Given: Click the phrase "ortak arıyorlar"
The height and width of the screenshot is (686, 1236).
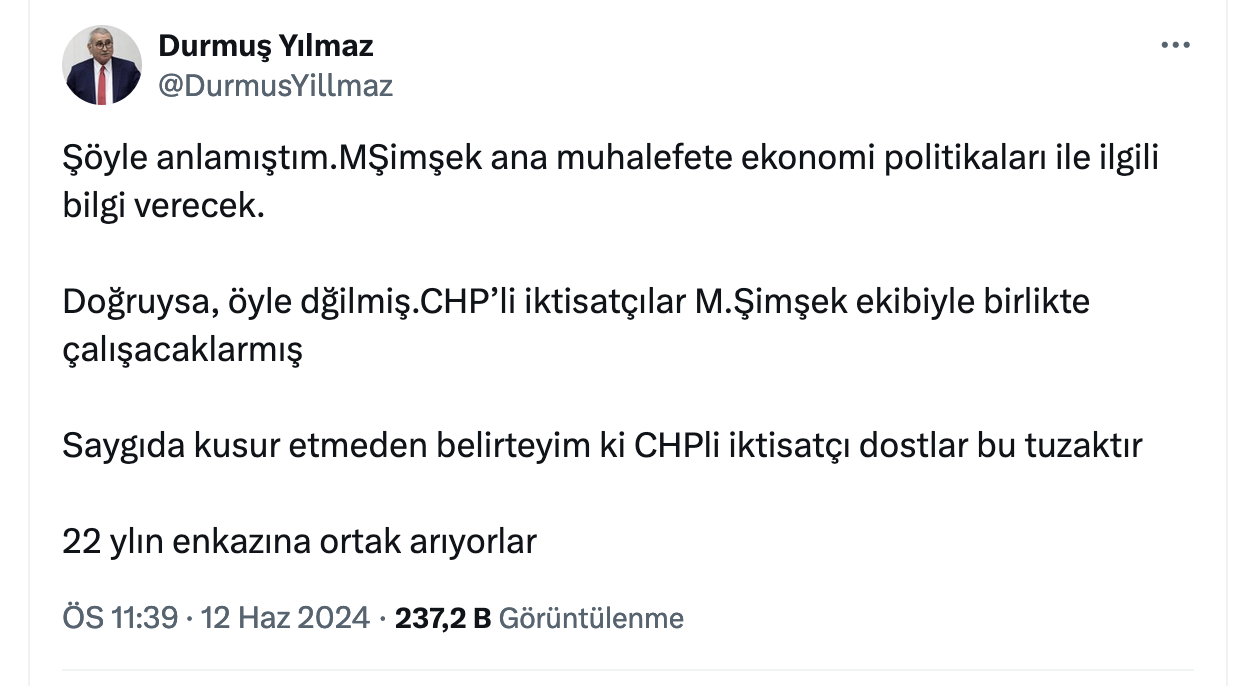Looking at the screenshot, I should coord(428,541).
